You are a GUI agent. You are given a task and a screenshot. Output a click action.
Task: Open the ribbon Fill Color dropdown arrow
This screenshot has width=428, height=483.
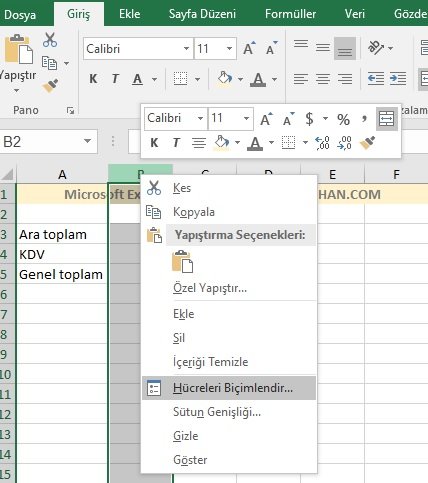[x=240, y=79]
